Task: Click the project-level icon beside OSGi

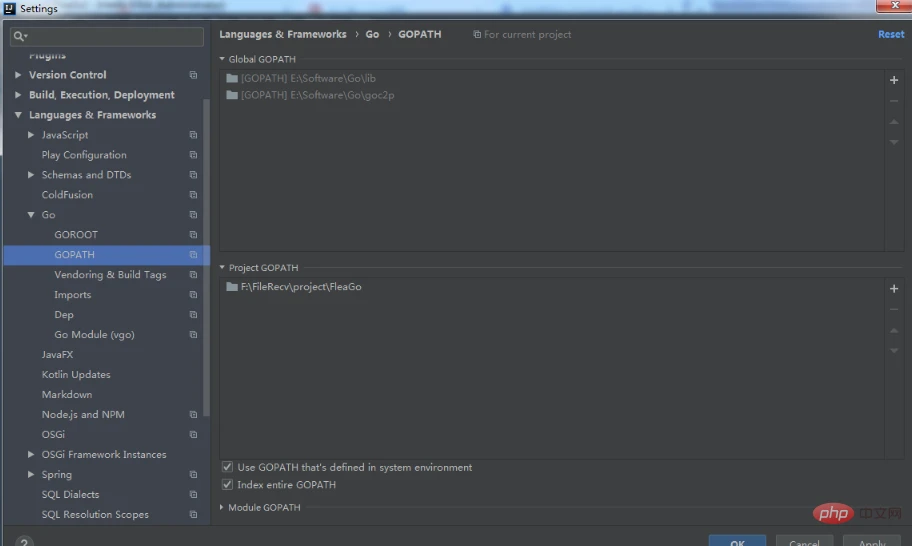Action: tap(193, 434)
